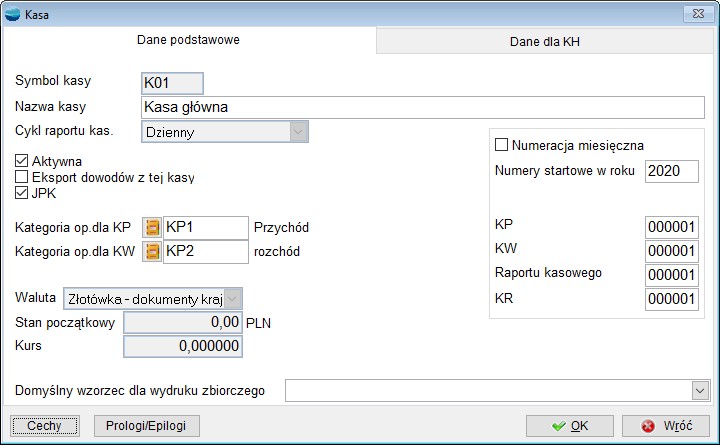This screenshot has height=445, width=720.
Task: Enable Numeracja miesięczna checkbox
Action: tap(501, 145)
